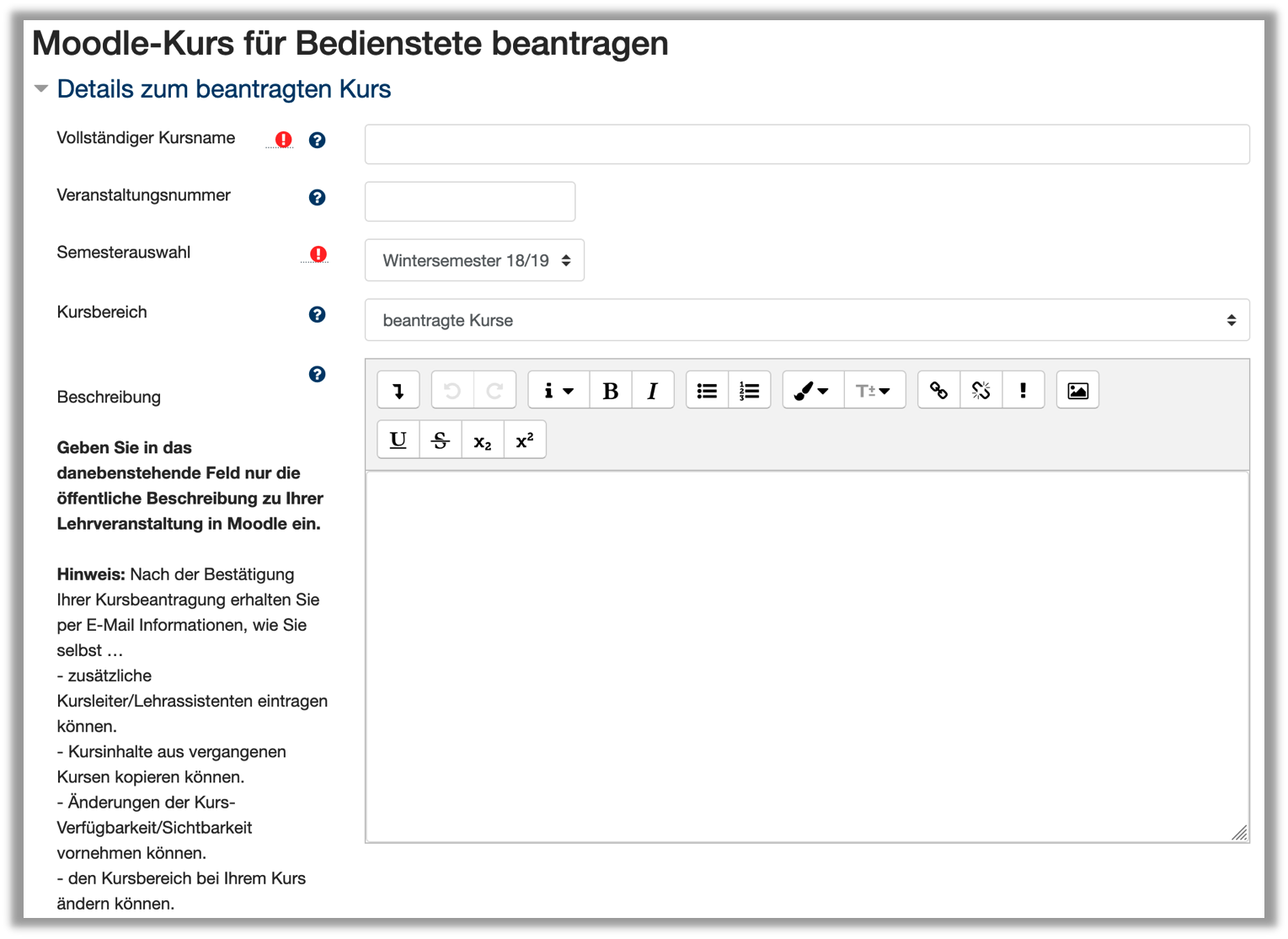Insert an image into the description
The height and width of the screenshot is (939, 1288).
pyautogui.click(x=1077, y=391)
